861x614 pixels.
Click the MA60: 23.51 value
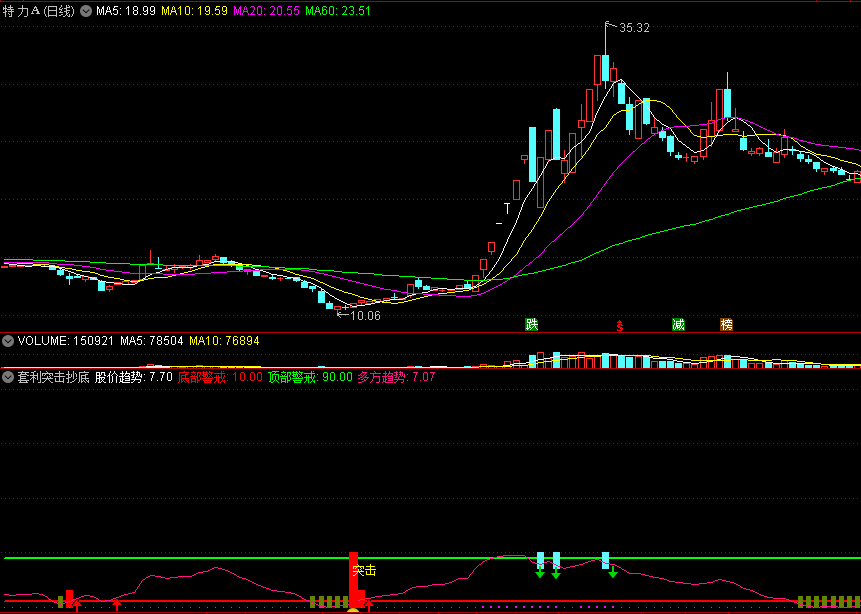point(338,11)
